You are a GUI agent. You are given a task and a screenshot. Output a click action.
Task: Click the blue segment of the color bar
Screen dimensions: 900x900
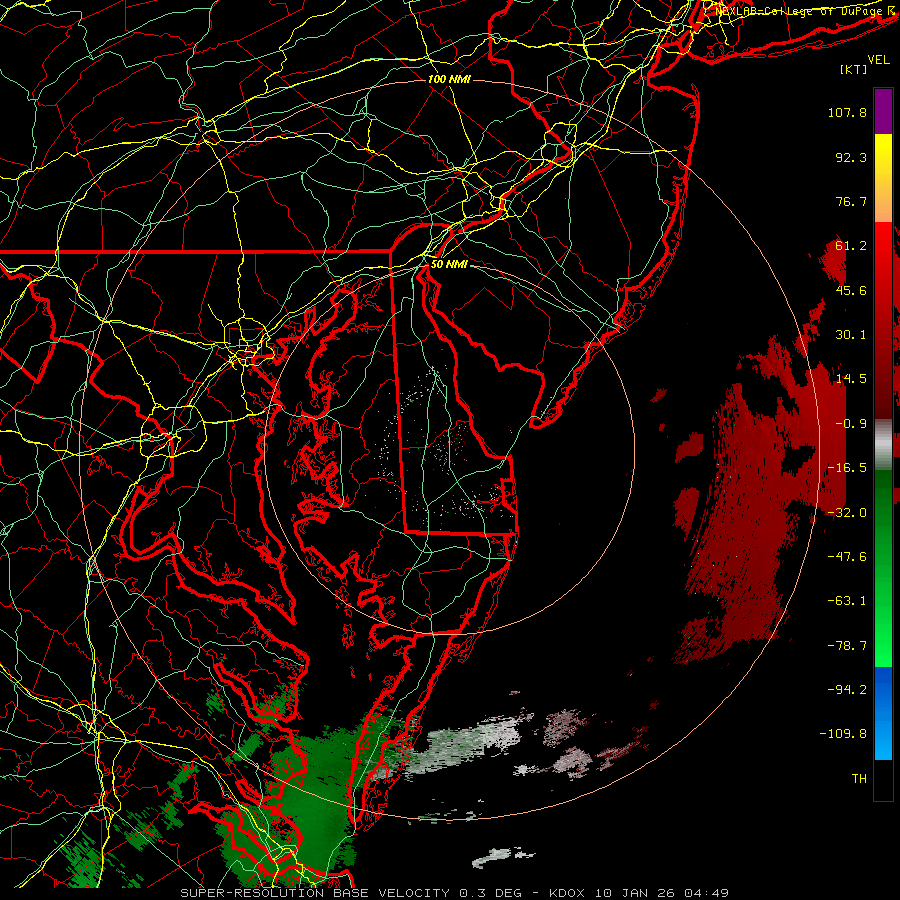coord(883,713)
